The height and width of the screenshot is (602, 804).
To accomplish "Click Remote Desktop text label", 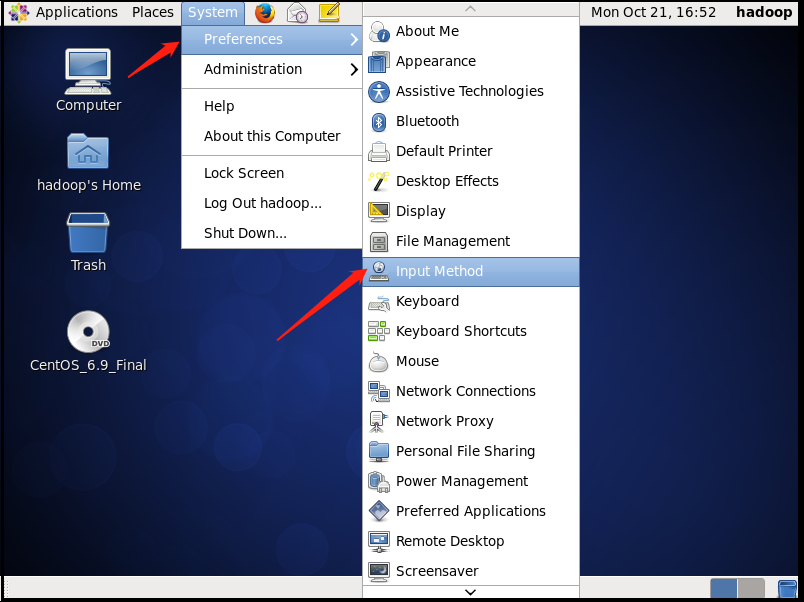I will (x=450, y=541).
